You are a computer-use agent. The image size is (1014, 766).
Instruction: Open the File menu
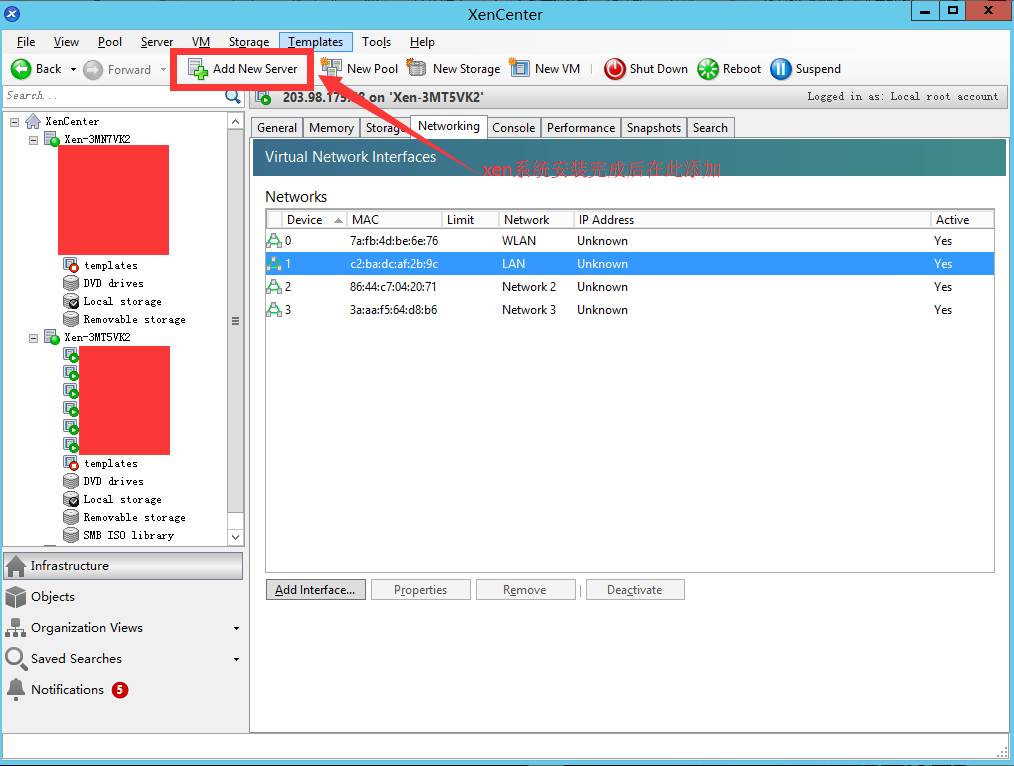tap(26, 42)
